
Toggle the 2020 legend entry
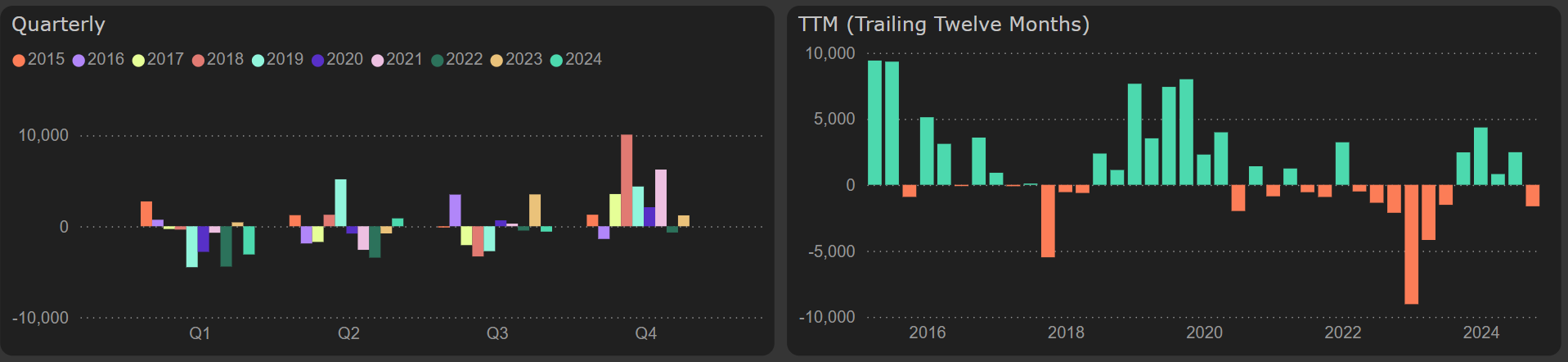[337, 60]
